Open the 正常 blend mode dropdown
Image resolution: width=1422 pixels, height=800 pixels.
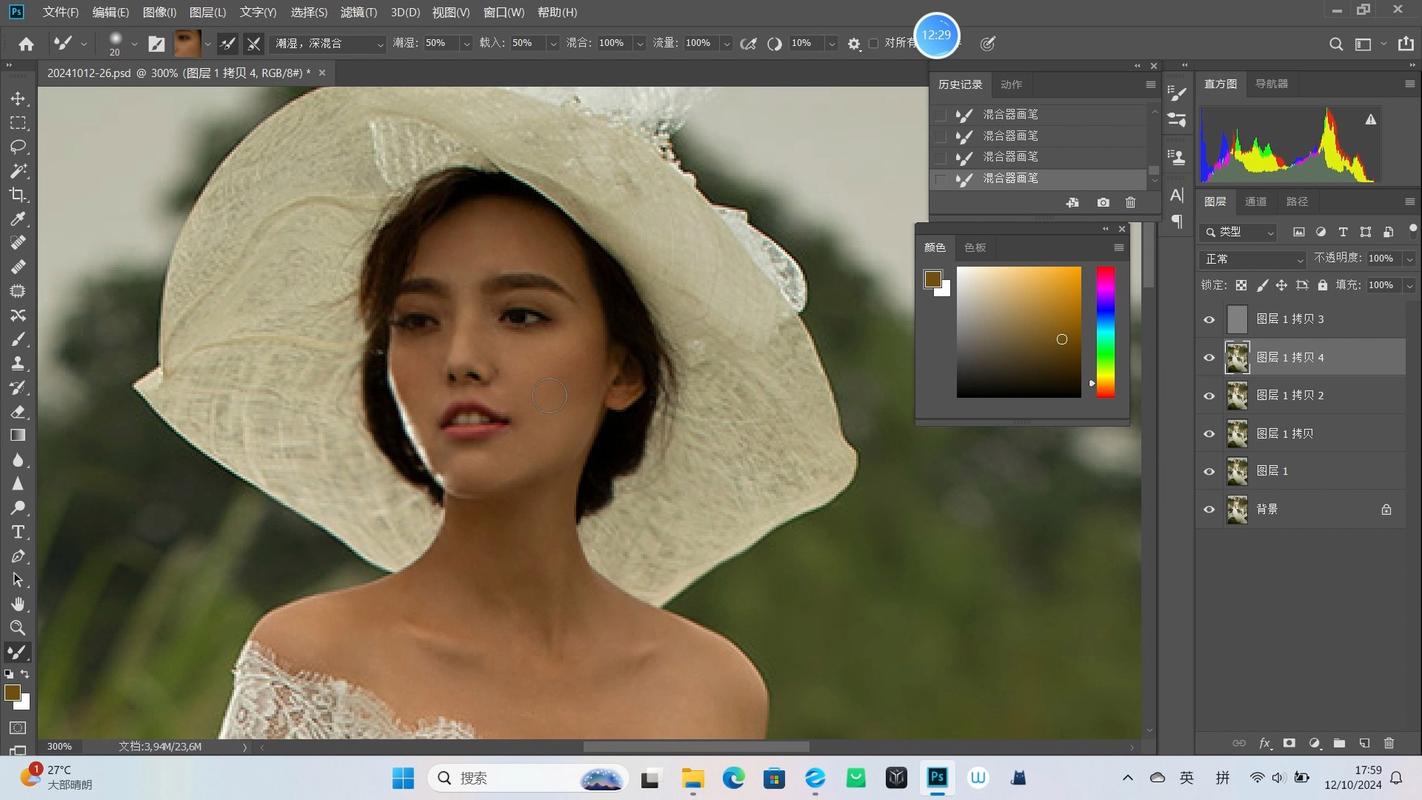tap(1252, 259)
